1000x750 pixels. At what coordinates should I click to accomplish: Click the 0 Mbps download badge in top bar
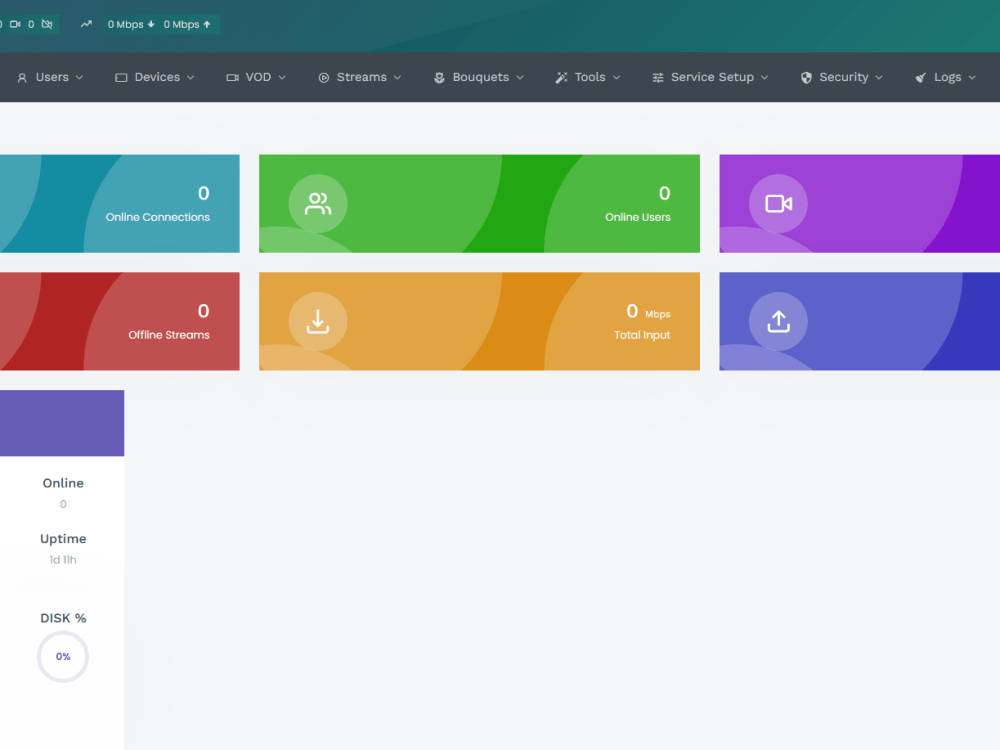coord(128,23)
